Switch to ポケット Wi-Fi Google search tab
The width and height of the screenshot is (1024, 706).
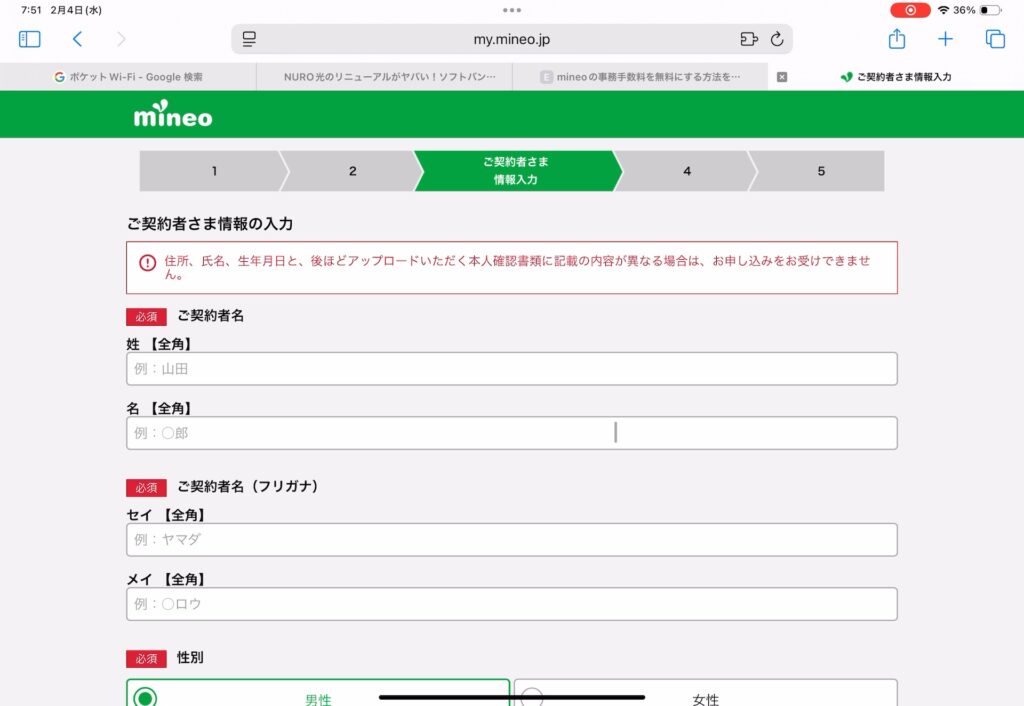[128, 77]
